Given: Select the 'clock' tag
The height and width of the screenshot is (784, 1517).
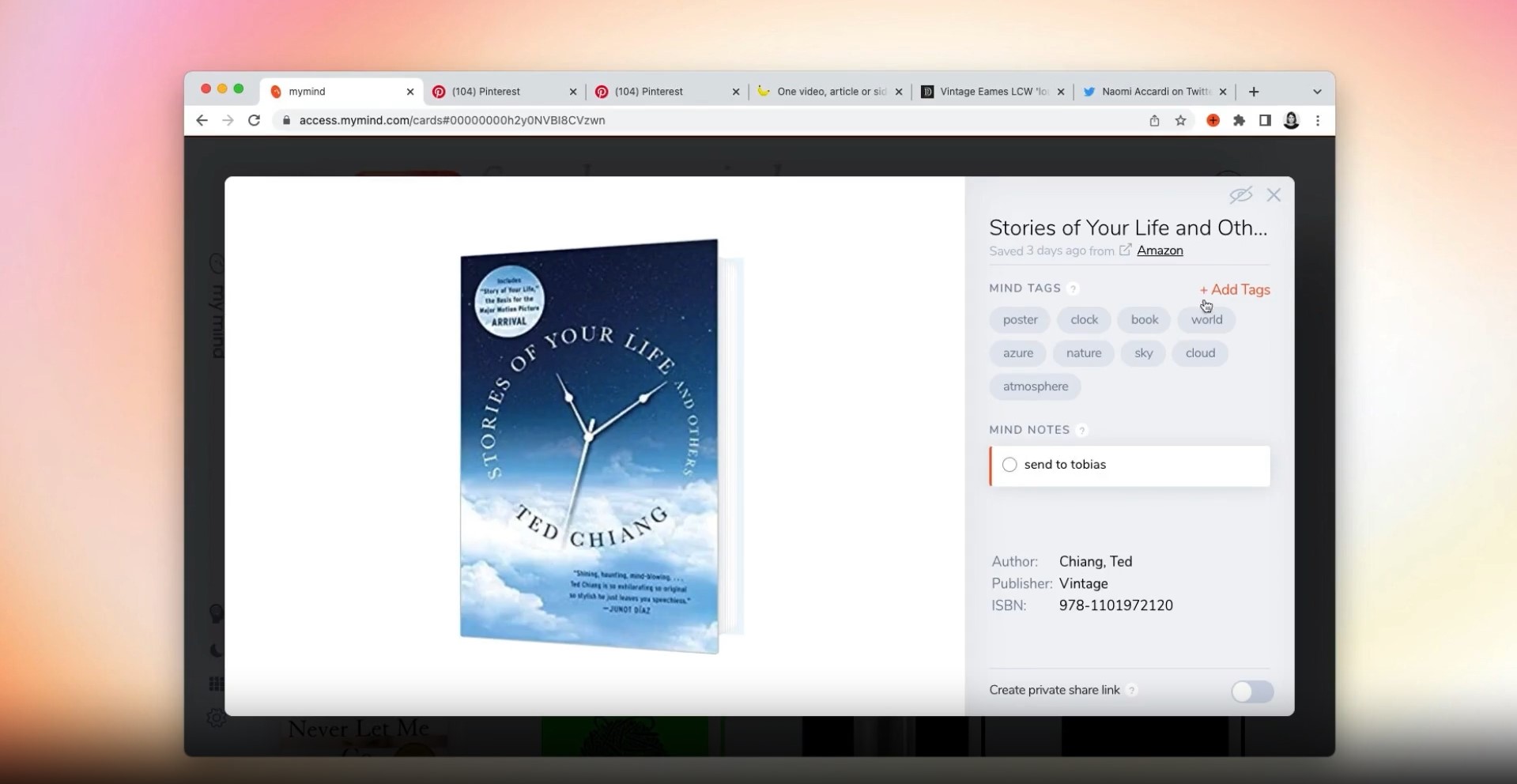Looking at the screenshot, I should coord(1085,320).
